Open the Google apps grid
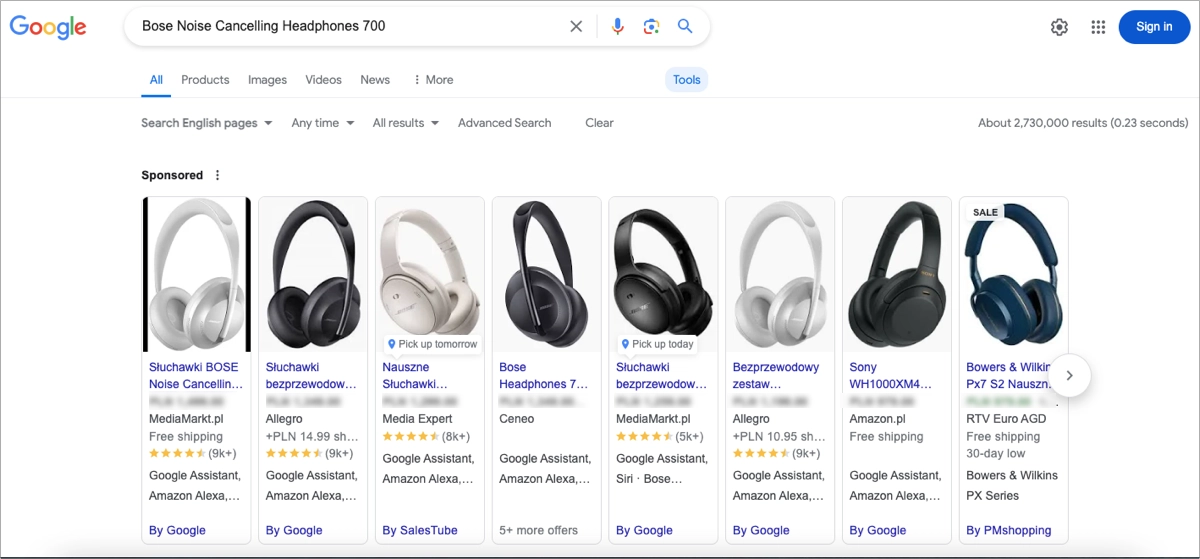1200x559 pixels. tap(1098, 27)
